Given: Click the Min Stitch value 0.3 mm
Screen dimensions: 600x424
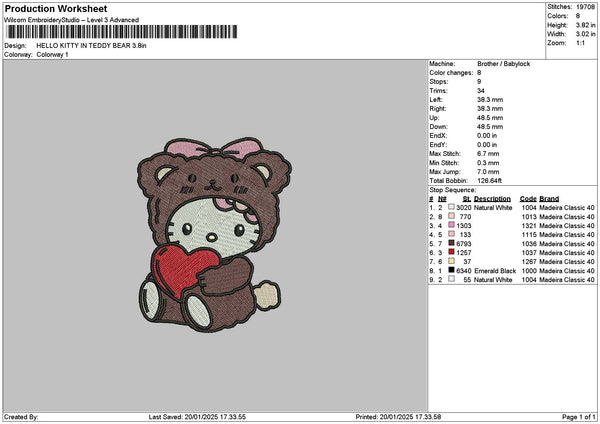Looking at the screenshot, I should [x=488, y=163].
